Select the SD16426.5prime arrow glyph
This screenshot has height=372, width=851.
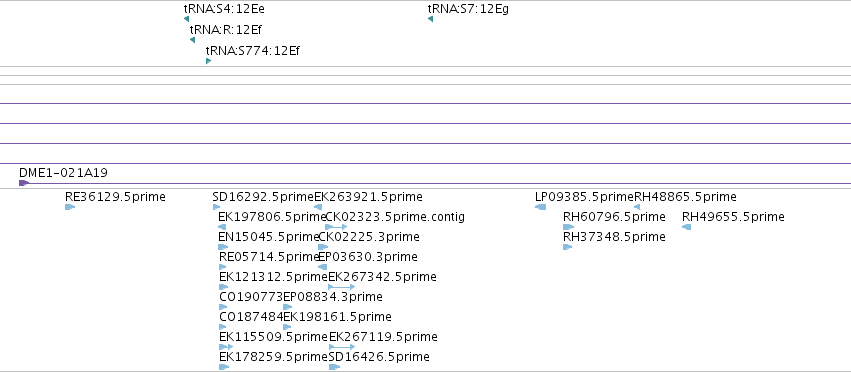334,367
